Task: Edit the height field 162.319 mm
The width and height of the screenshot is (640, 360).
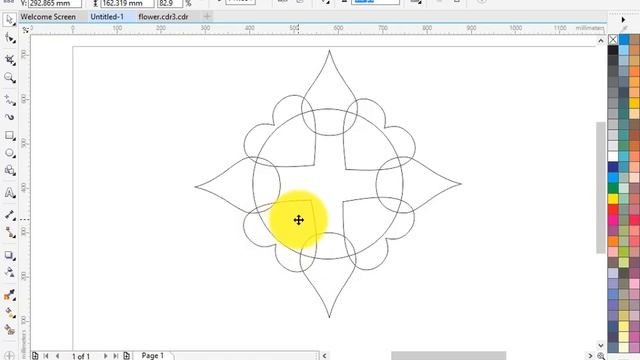Action: [x=127, y=3]
